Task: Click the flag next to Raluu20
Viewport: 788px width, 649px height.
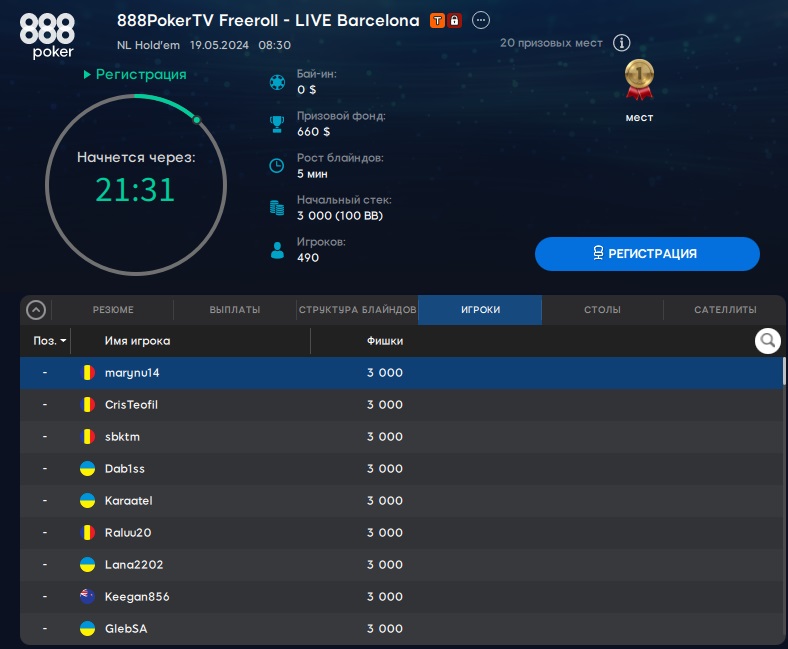Action: [87, 532]
